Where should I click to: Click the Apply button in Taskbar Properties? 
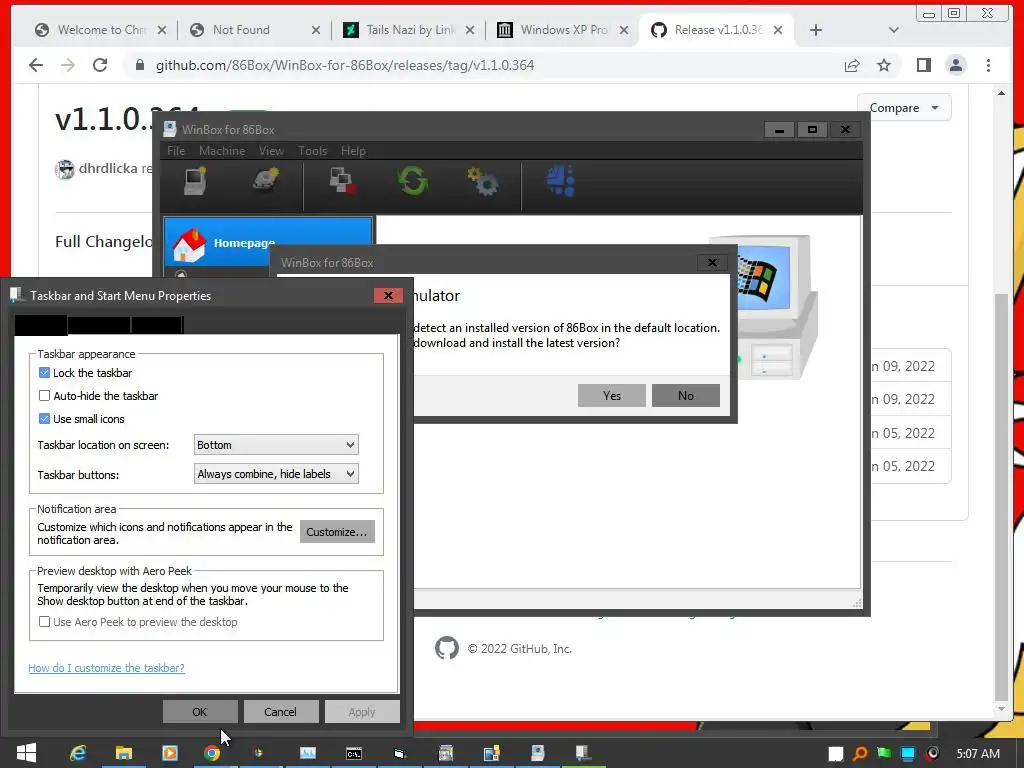click(x=362, y=712)
